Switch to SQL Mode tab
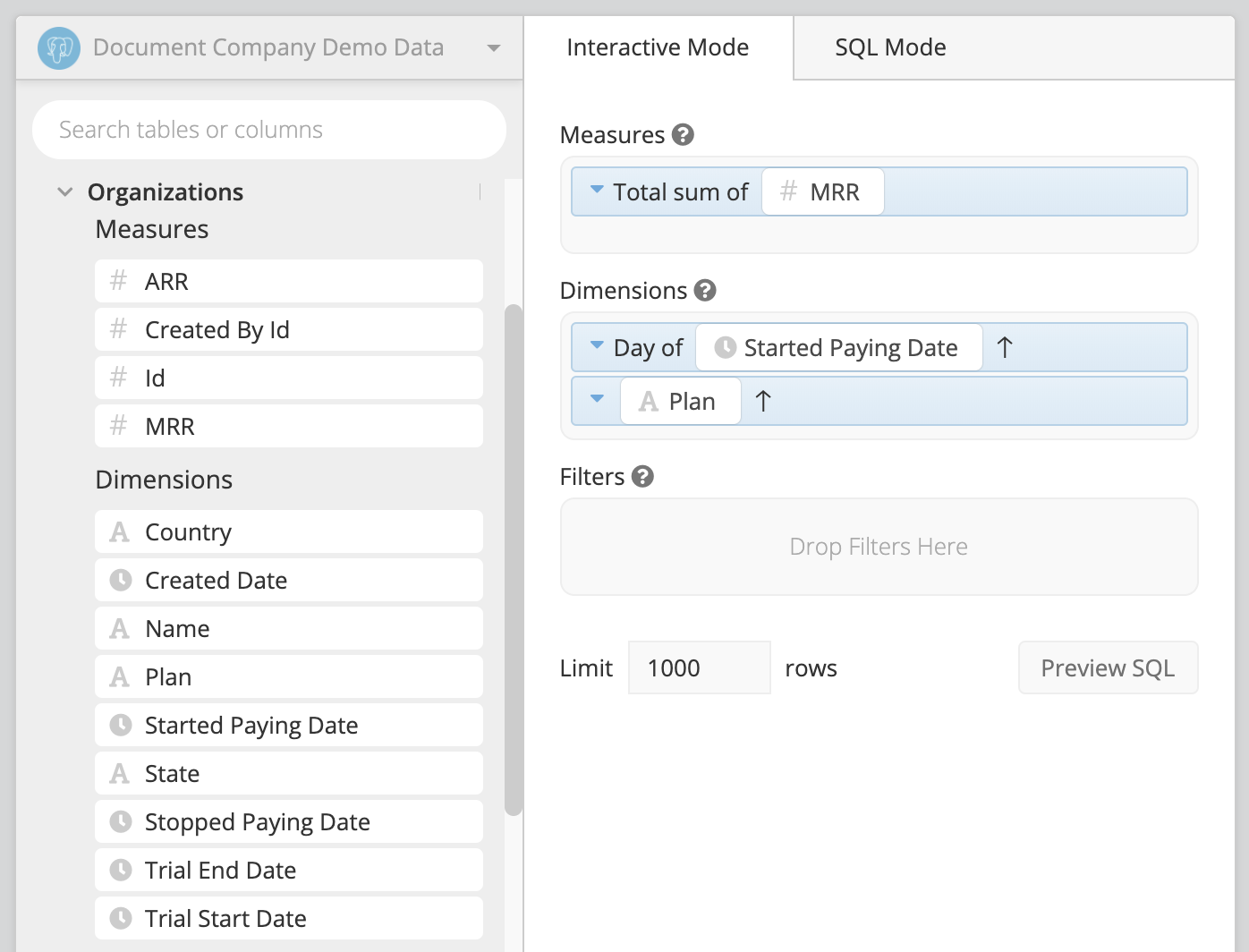This screenshot has width=1249, height=952. tap(890, 47)
